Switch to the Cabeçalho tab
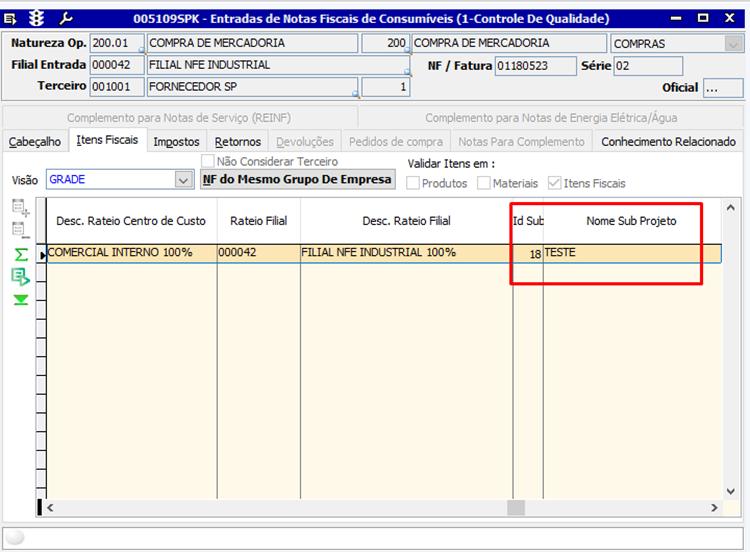750x552 pixels. [35, 142]
